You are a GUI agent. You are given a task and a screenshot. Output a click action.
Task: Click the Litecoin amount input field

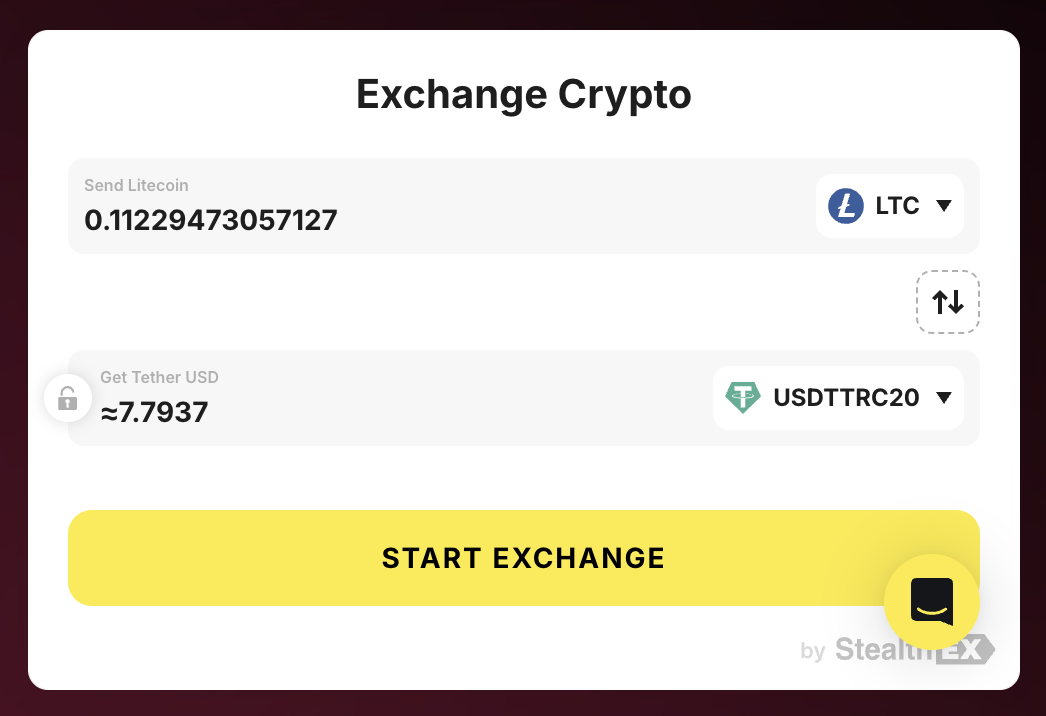(211, 220)
